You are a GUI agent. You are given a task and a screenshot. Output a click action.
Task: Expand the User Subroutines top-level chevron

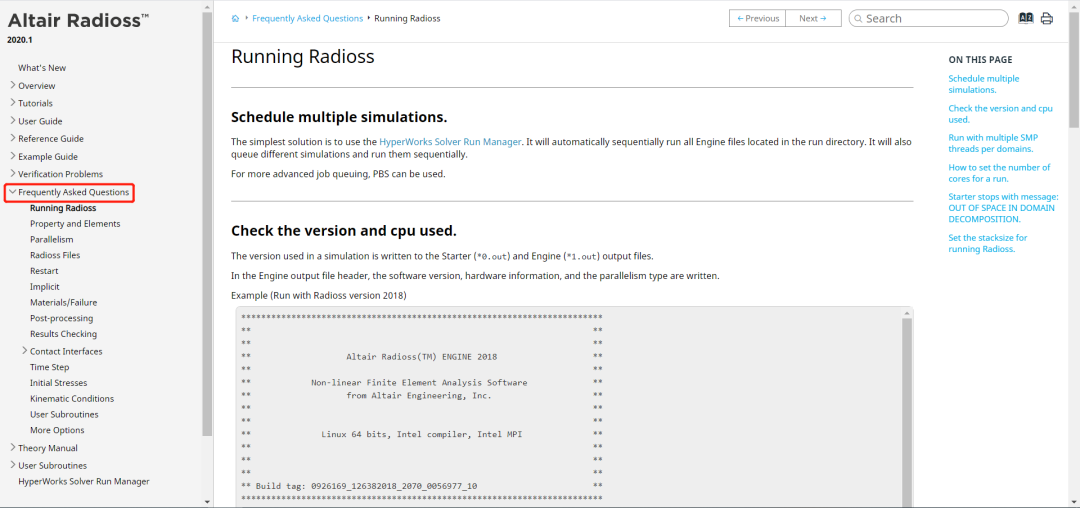pos(12,465)
